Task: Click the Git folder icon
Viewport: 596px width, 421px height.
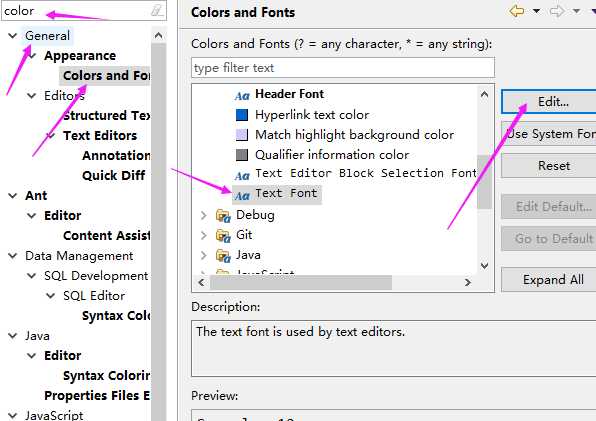Action: (223, 236)
